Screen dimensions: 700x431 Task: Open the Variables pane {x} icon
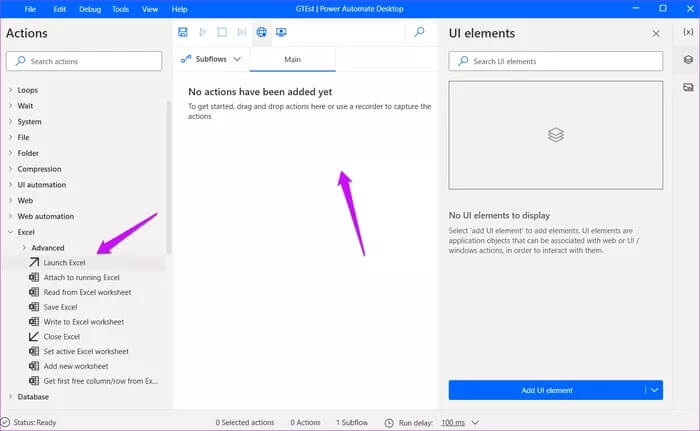pos(688,32)
